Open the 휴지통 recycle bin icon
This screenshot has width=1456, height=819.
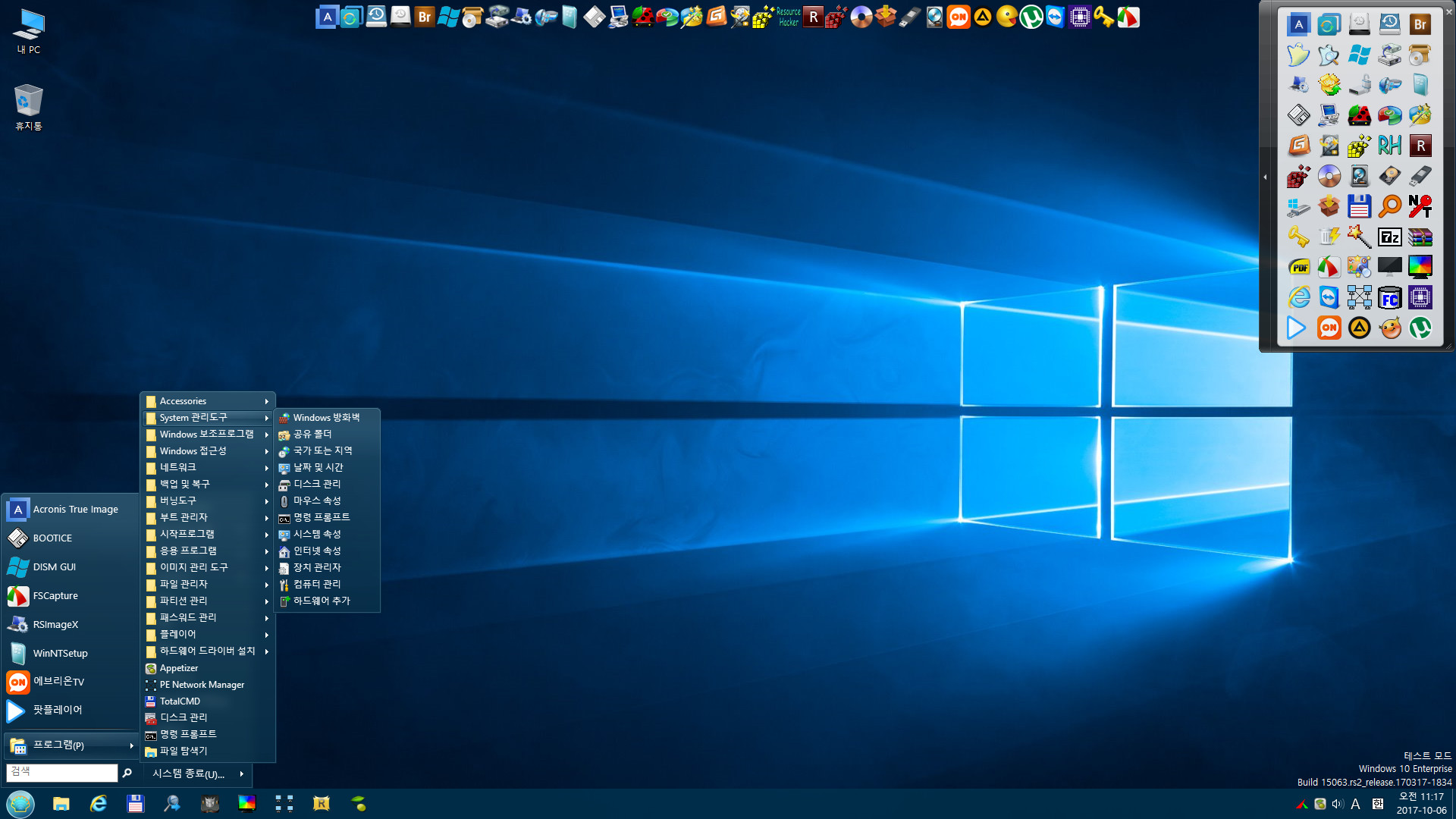click(x=29, y=108)
